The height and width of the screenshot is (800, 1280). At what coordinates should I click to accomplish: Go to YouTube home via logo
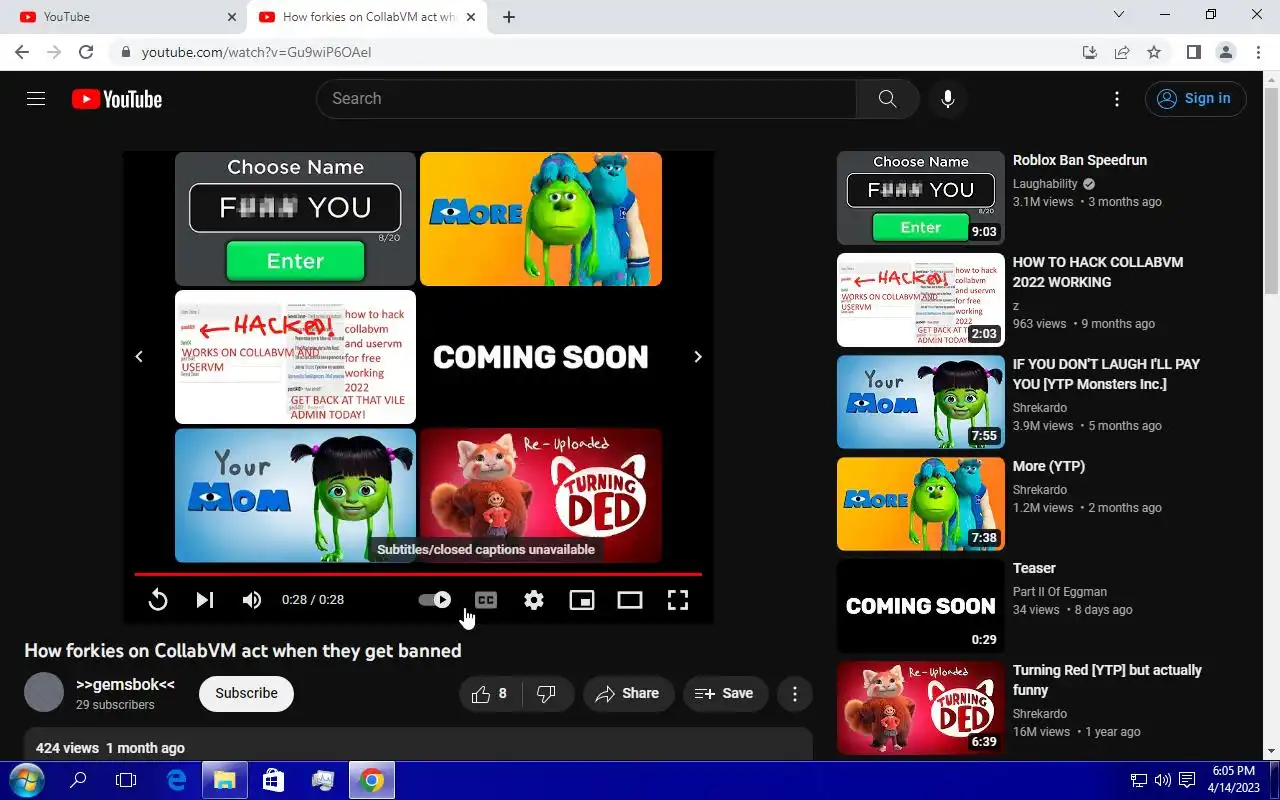coord(117,99)
